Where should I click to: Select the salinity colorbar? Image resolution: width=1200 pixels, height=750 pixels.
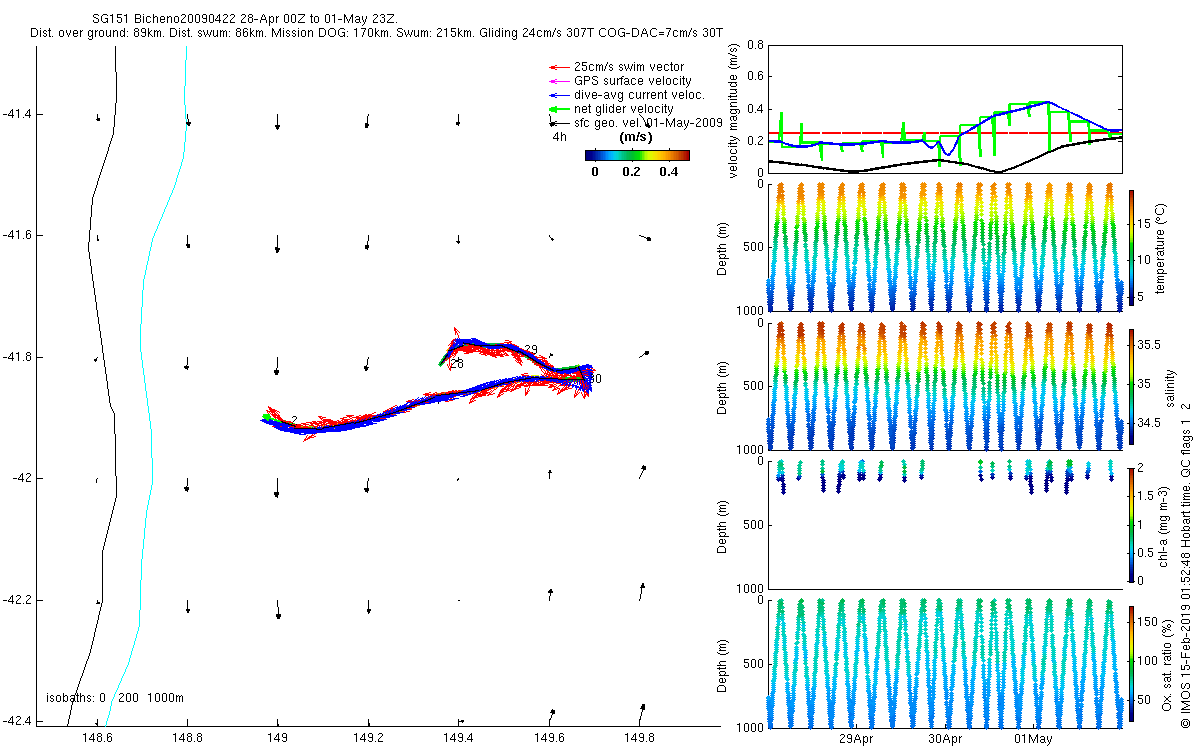click(x=1131, y=385)
